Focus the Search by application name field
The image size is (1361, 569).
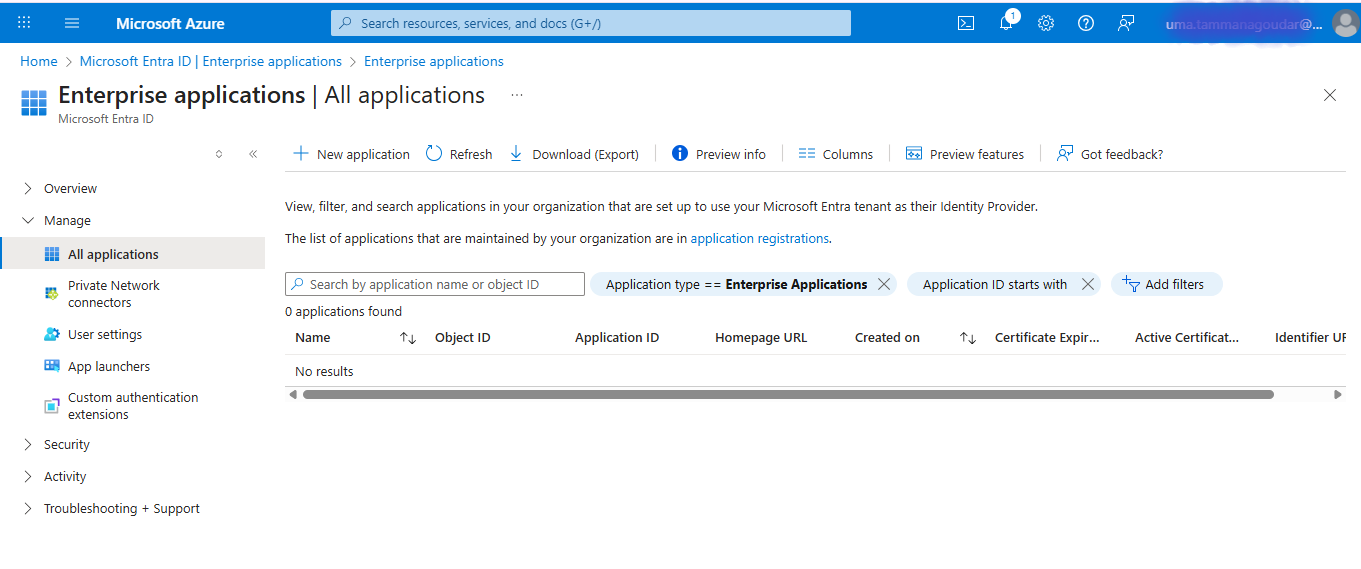point(435,284)
